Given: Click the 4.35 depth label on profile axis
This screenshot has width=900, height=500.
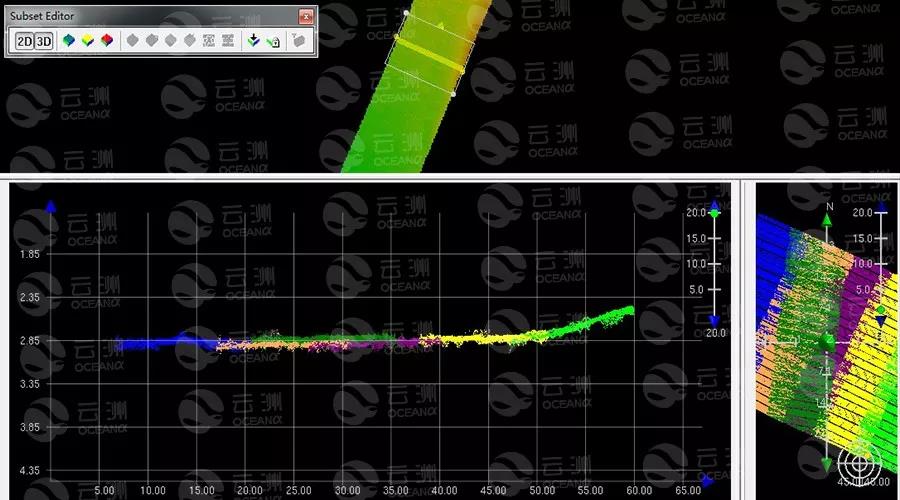Looking at the screenshot, I should (30, 471).
